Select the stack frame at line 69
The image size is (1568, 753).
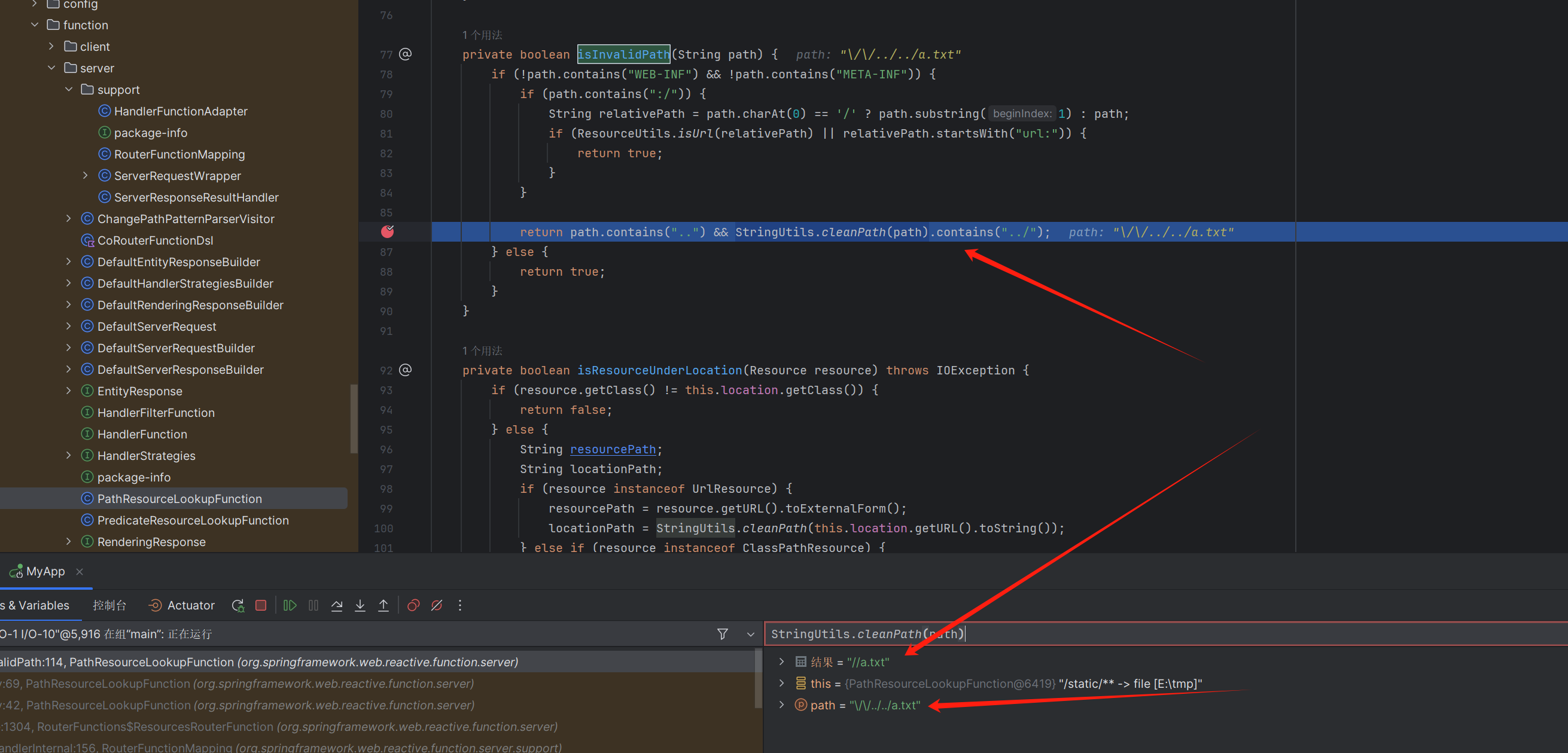[x=377, y=683]
